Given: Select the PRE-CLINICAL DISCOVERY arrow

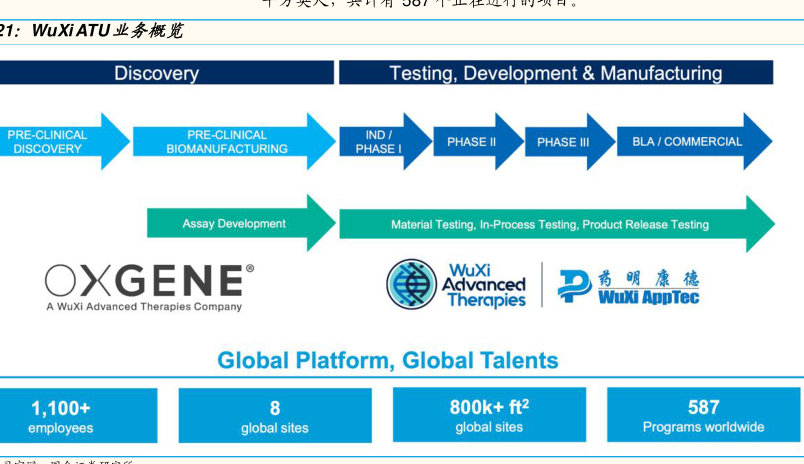Looking at the screenshot, I should 65,142.
